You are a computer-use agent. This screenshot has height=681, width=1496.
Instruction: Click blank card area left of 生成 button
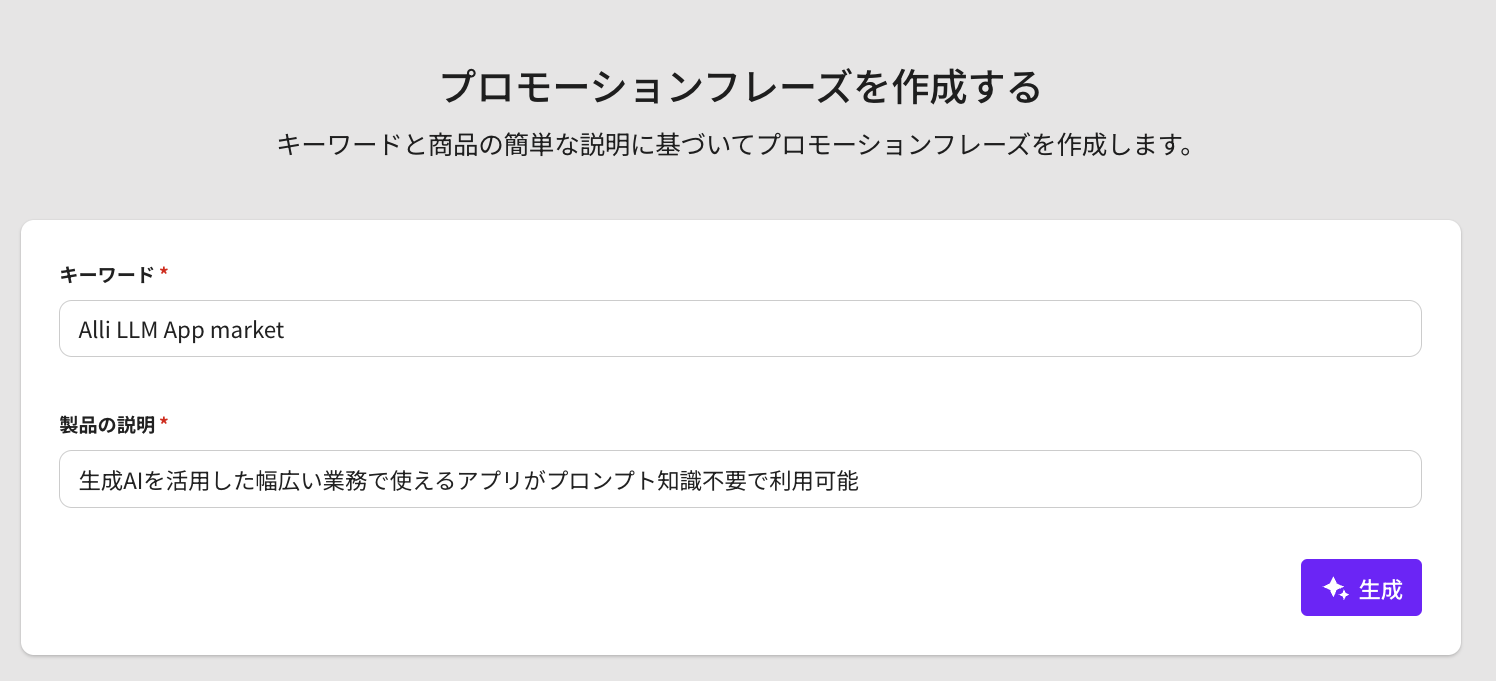[700, 588]
